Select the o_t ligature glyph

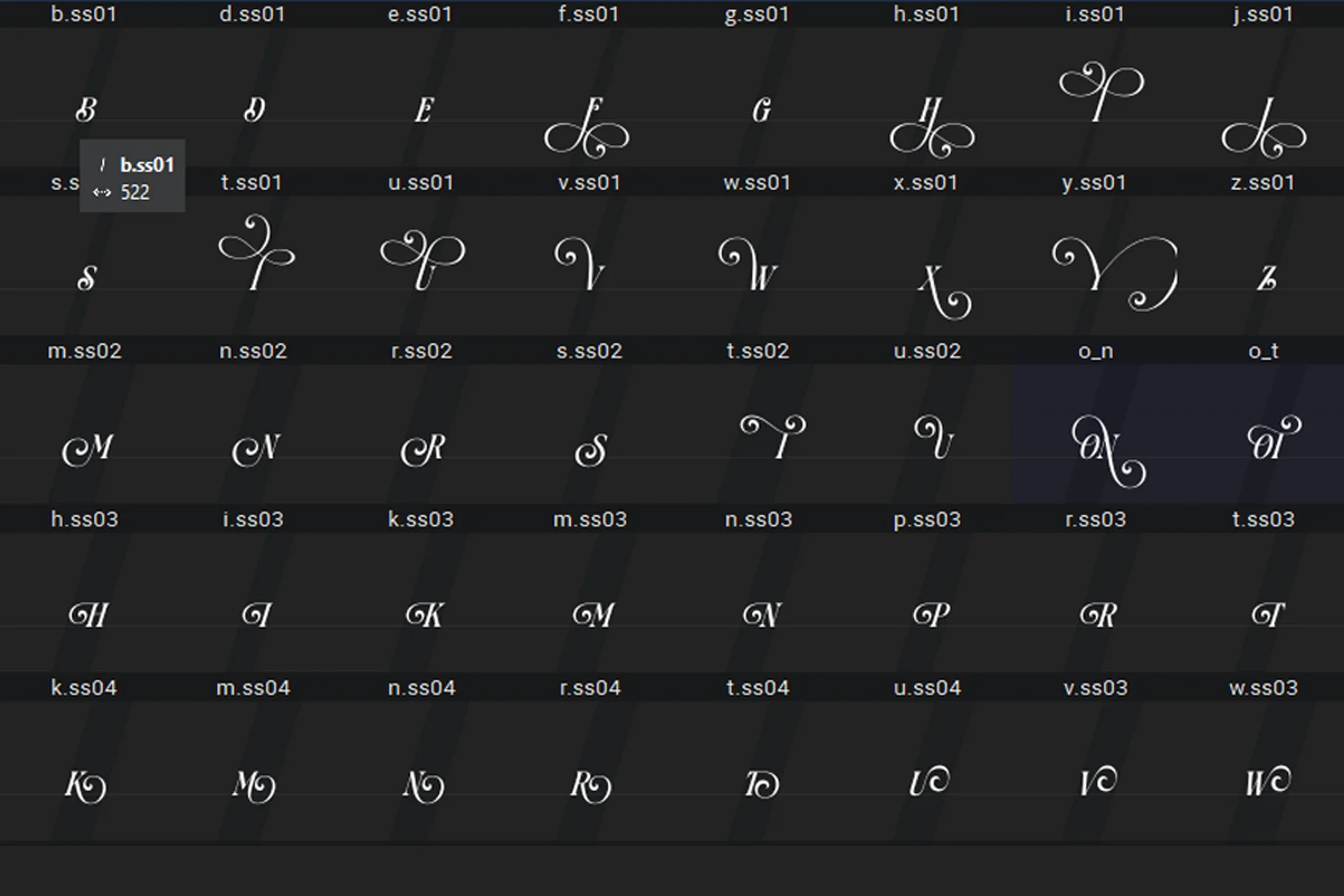tap(1272, 440)
